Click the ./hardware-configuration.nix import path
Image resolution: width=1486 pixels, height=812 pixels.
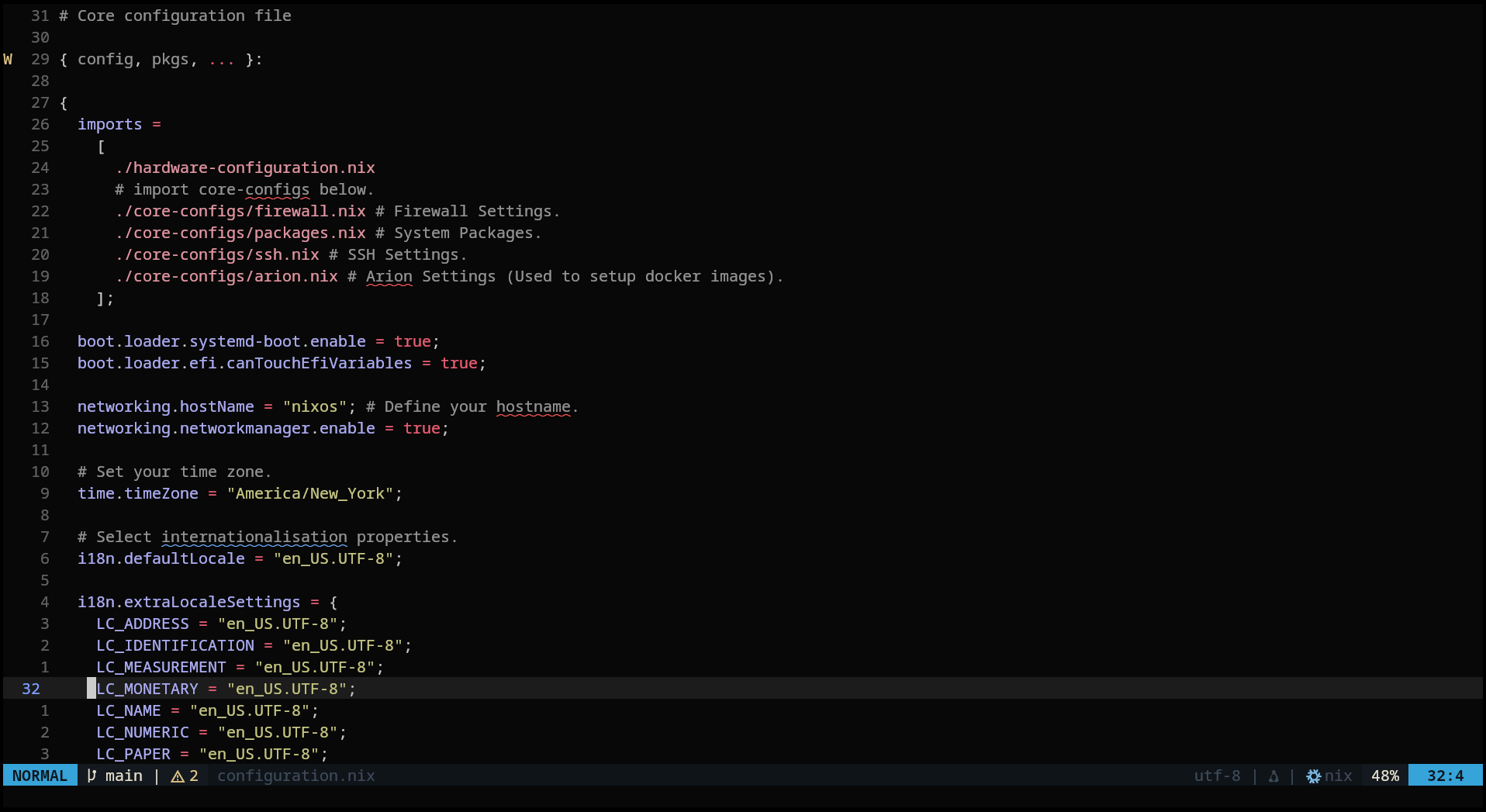coord(245,168)
